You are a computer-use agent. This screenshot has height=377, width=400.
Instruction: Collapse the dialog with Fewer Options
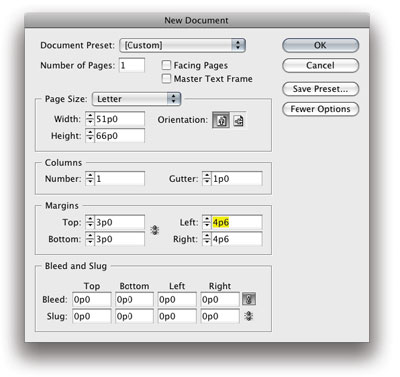coord(320,109)
